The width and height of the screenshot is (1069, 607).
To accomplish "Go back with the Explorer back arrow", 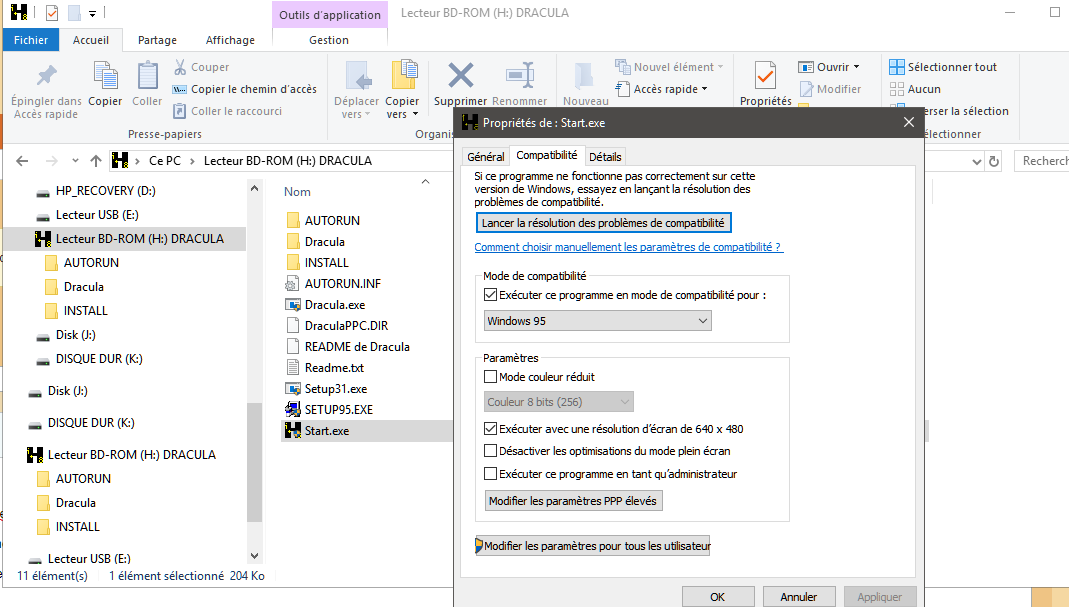I will (x=22, y=161).
